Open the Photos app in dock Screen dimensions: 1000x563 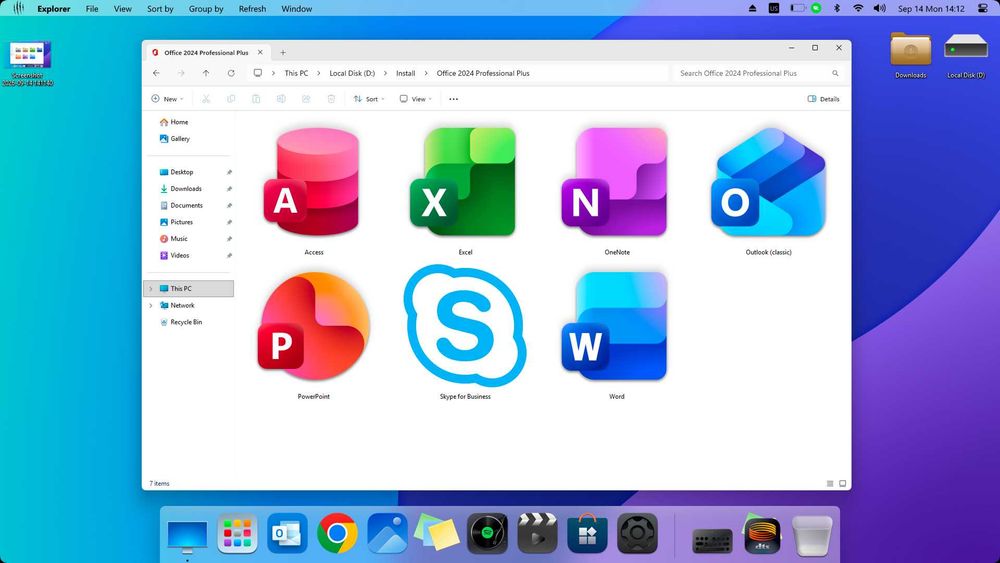[387, 533]
